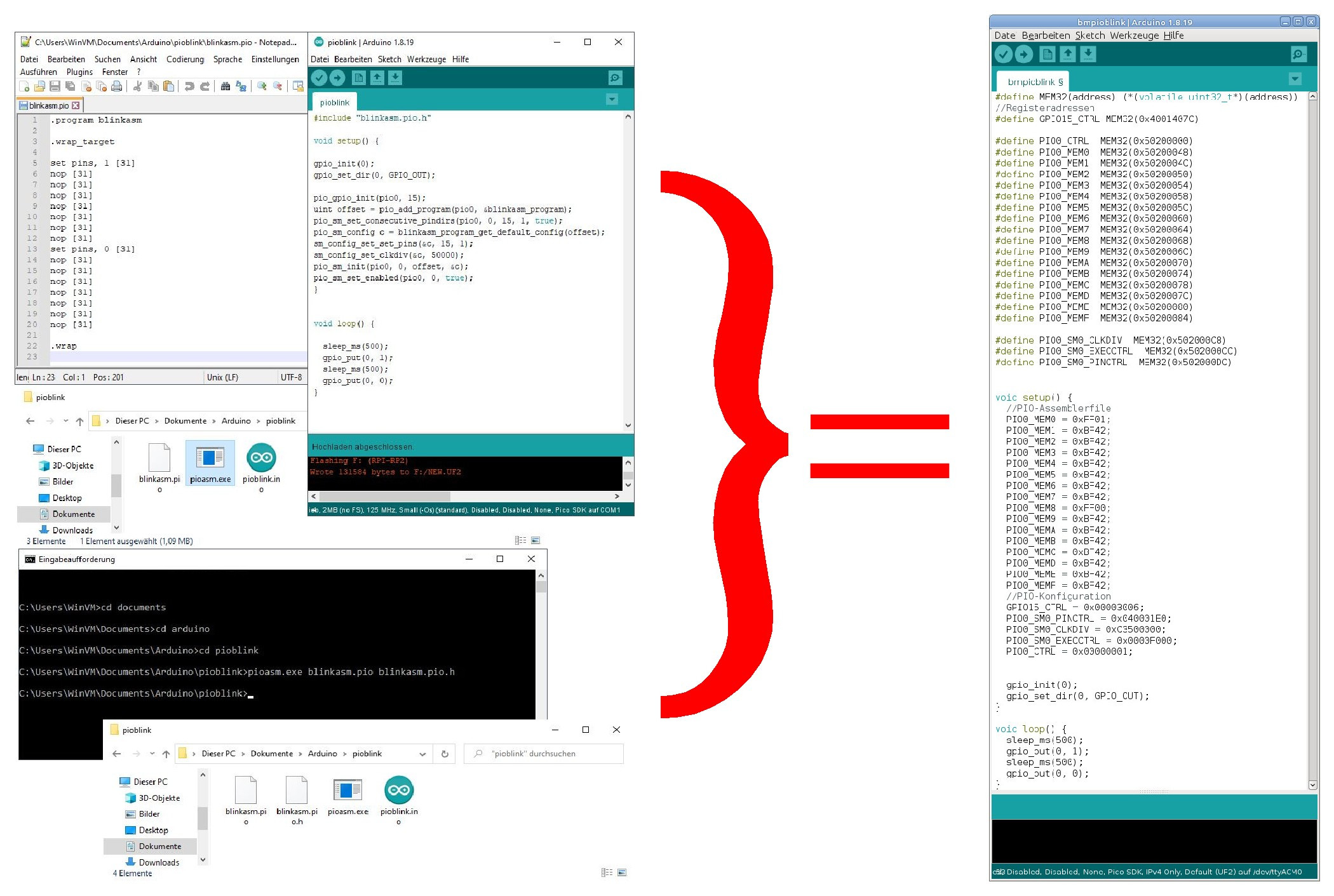The height and width of the screenshot is (896, 1334).
Task: Click Dokumente breadcrumb in lower Explorer window
Action: click(x=271, y=754)
